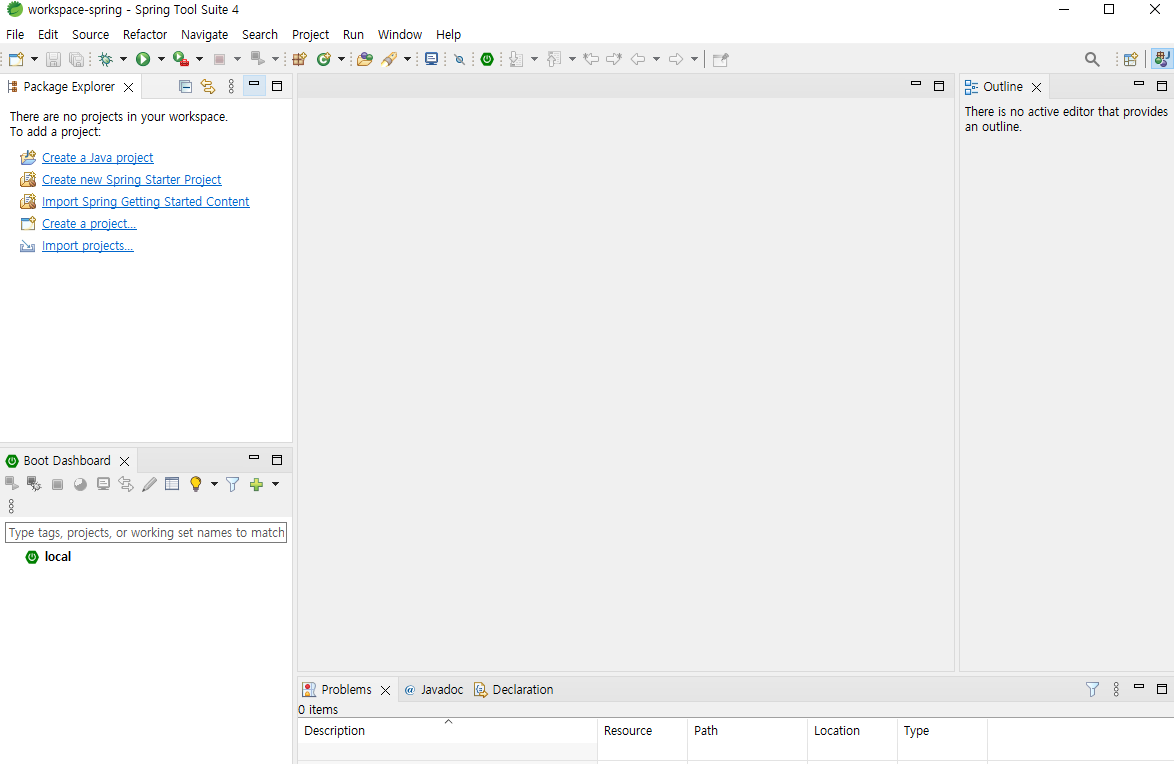Click the Back navigation arrow in toolbar
This screenshot has height=764, width=1174.
tap(638, 59)
